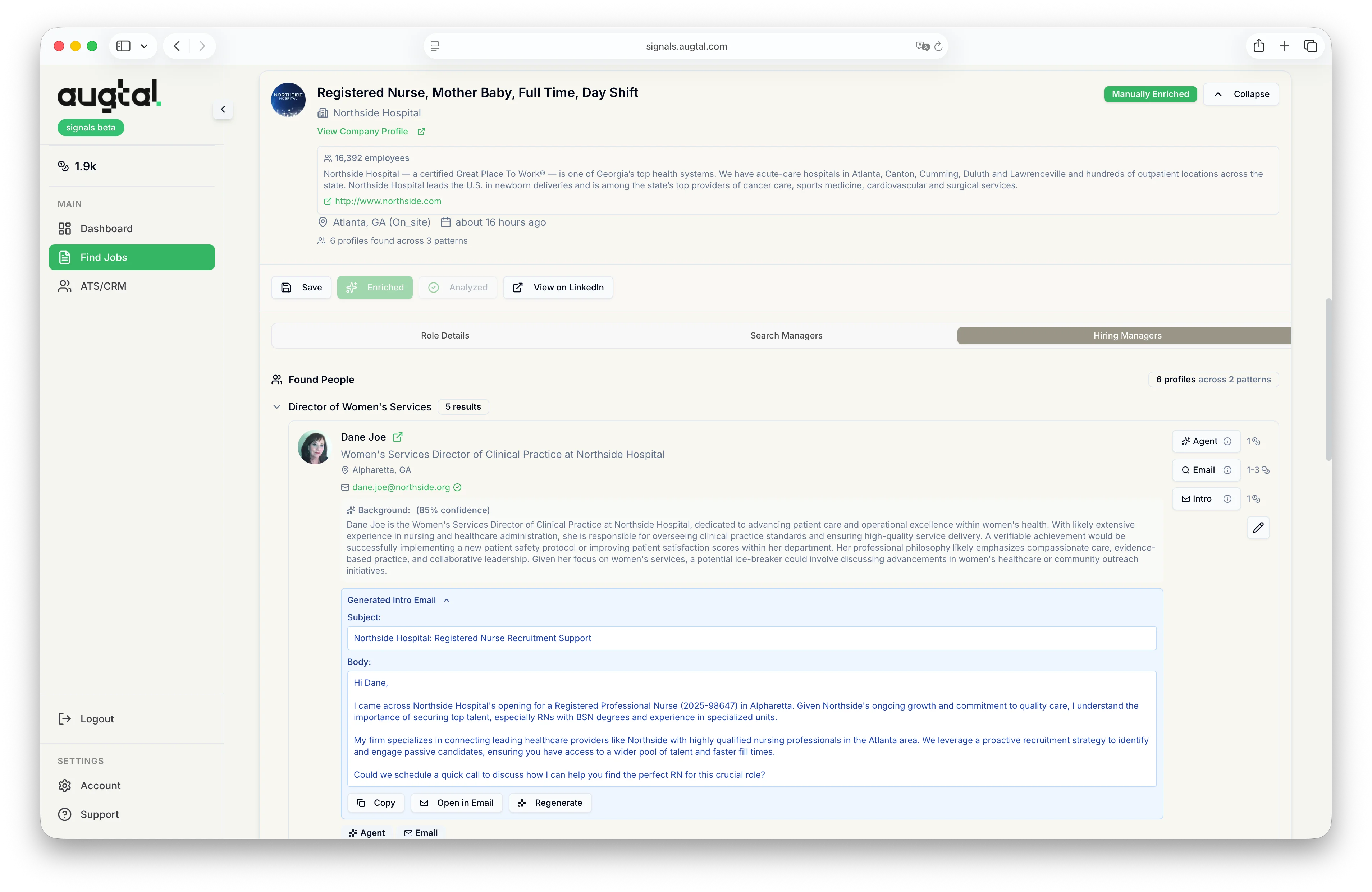The height and width of the screenshot is (892, 1372).
Task: Open the Search Managers tab
Action: coord(786,335)
